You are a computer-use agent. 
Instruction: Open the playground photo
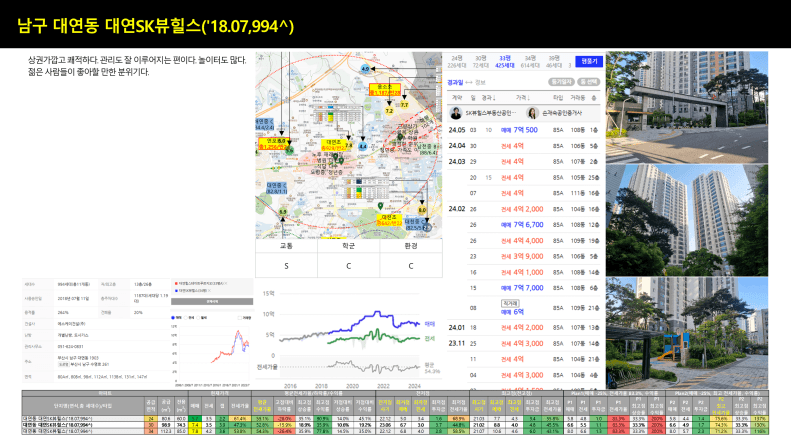point(687,332)
